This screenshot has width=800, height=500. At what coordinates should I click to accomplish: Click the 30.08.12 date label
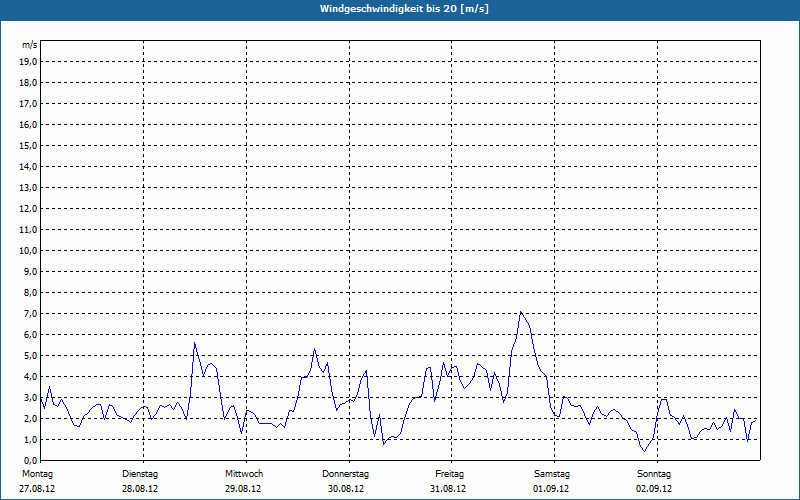coord(346,489)
